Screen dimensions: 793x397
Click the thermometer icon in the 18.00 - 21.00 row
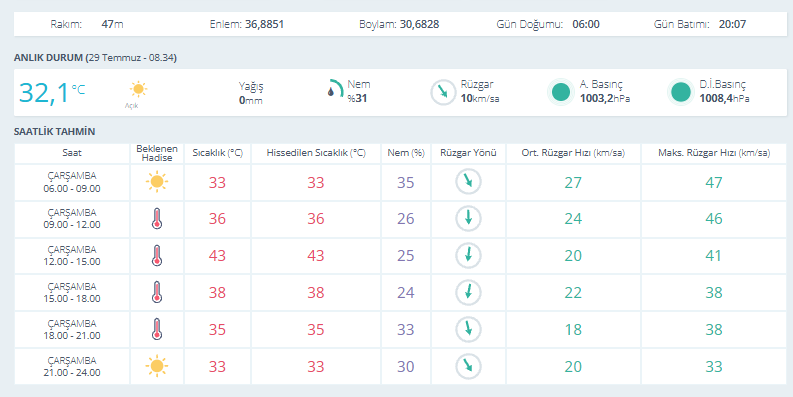point(157,329)
